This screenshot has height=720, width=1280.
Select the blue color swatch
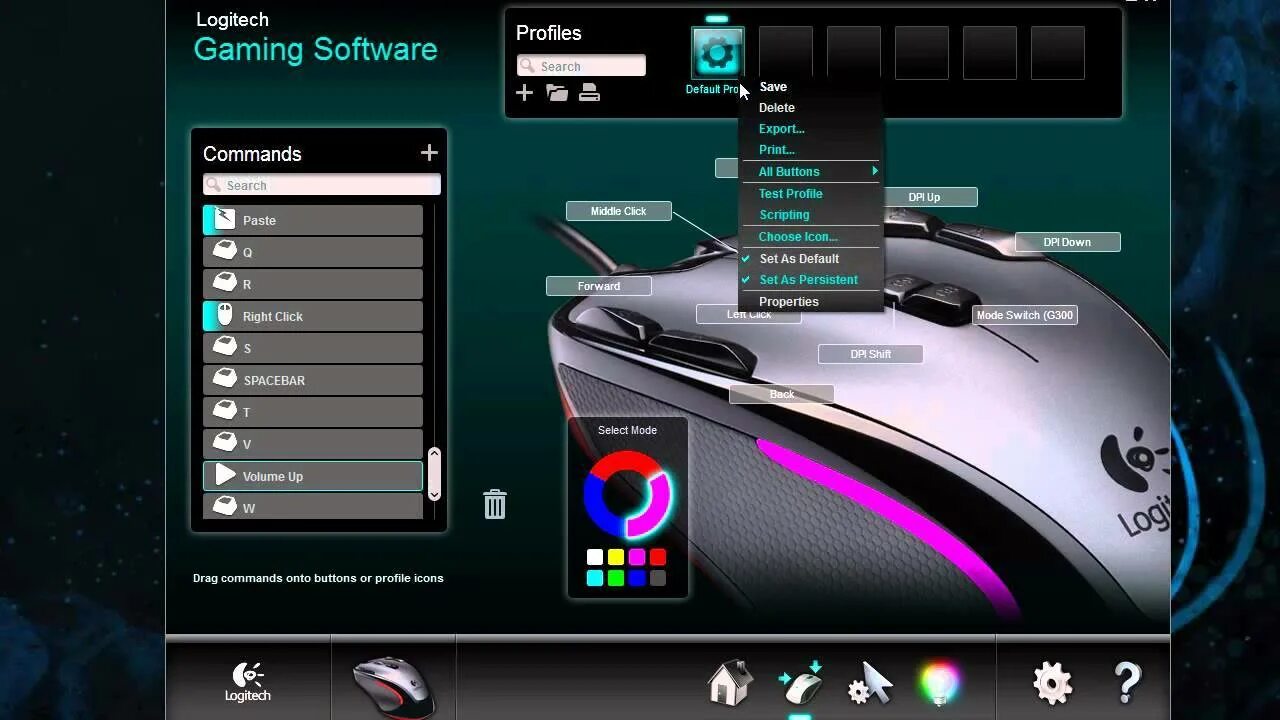click(637, 578)
